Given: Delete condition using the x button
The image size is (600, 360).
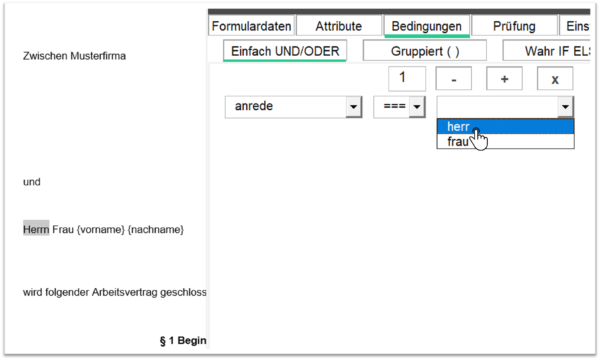Looking at the screenshot, I should (x=555, y=78).
